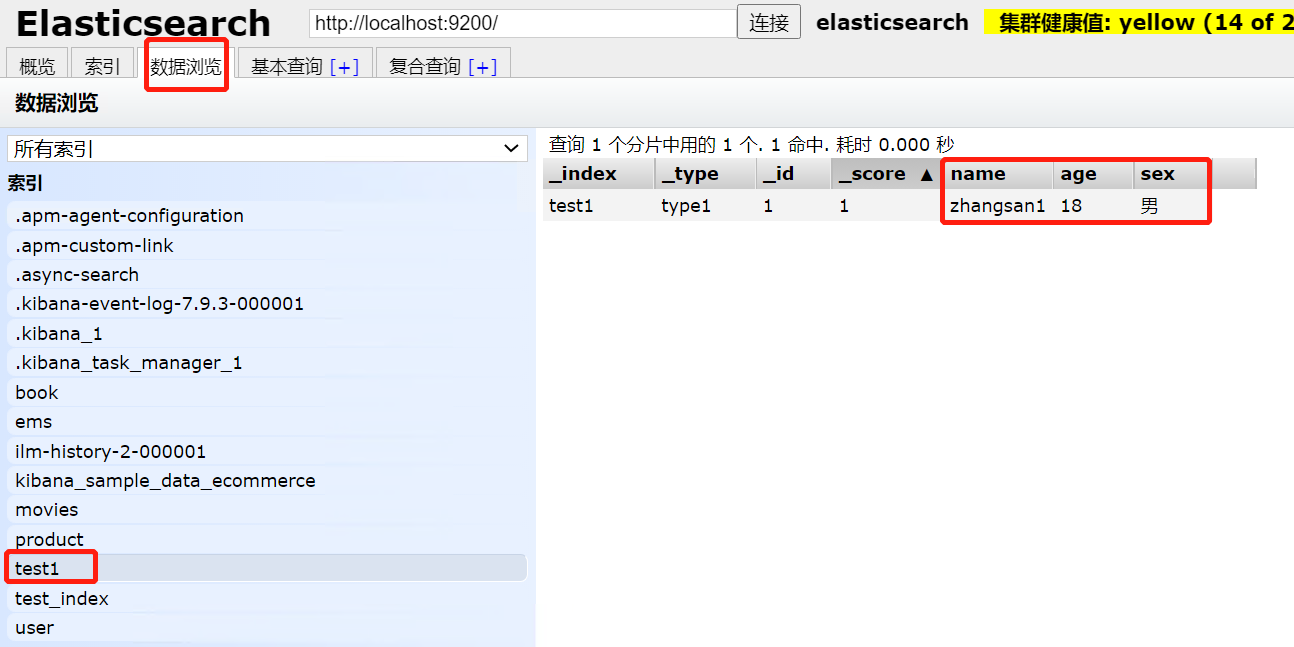Add a new basic query with [+]
The image size is (1294, 647).
[344, 67]
